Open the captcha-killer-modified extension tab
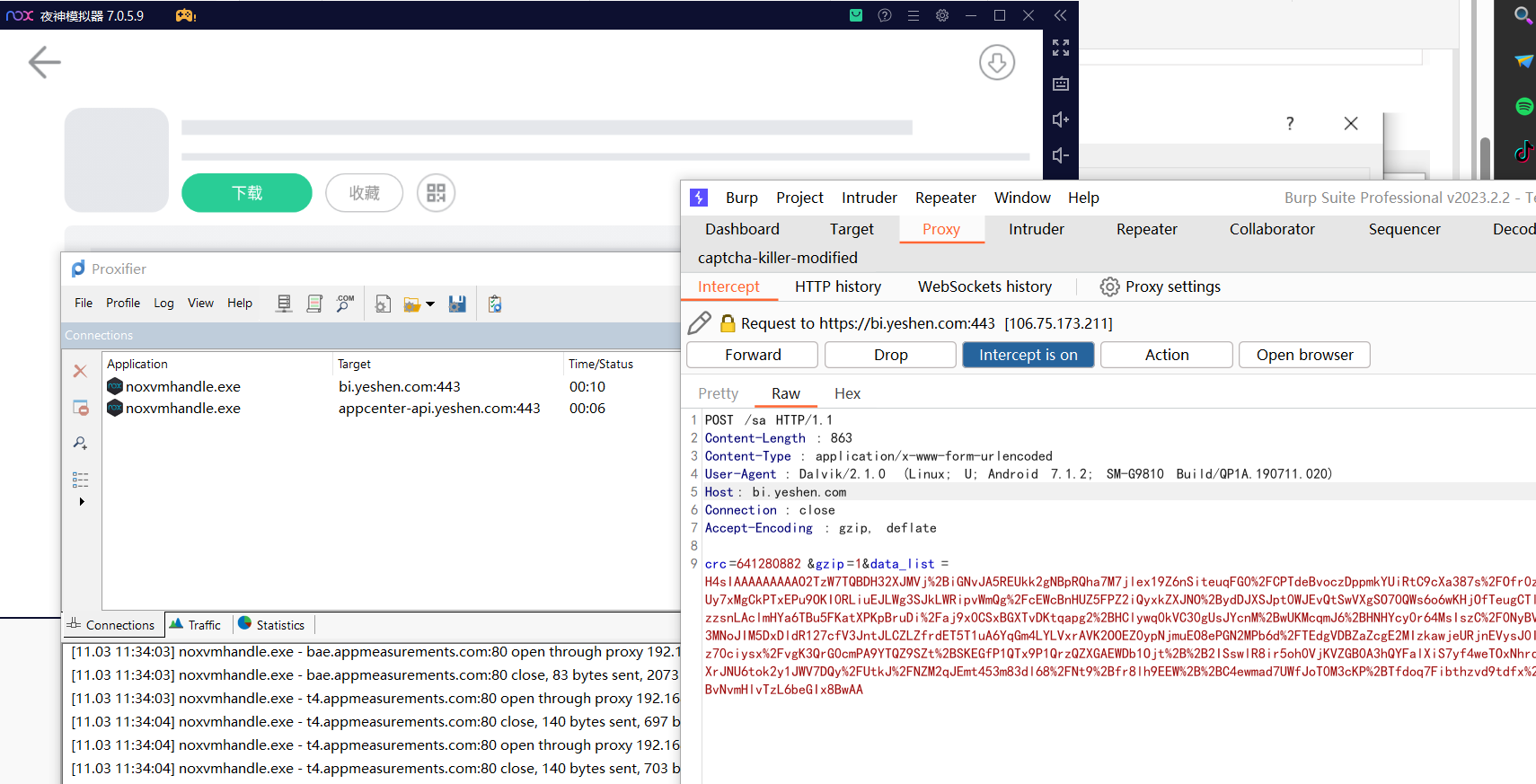The height and width of the screenshot is (784, 1536). click(778, 258)
